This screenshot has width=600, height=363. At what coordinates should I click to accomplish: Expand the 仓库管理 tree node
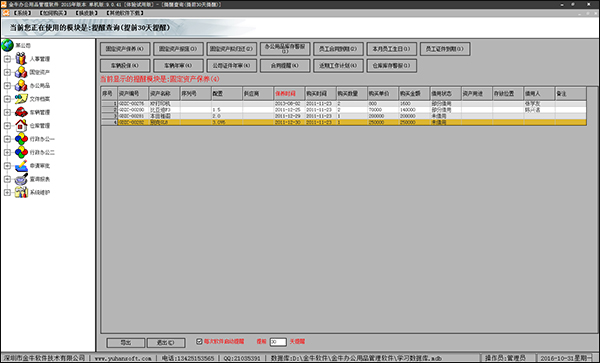7,126
